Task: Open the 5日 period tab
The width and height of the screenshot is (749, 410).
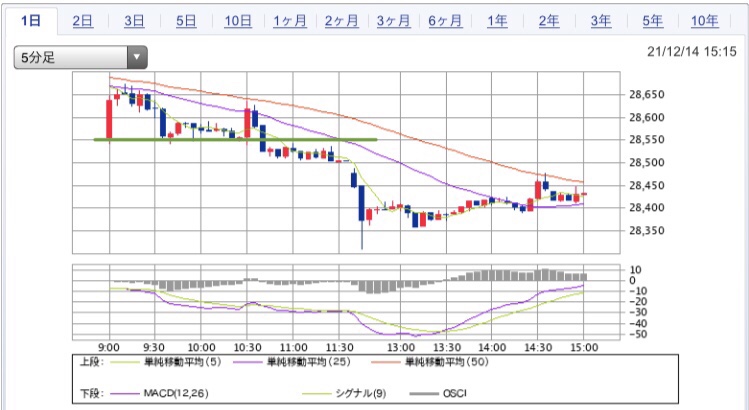Action: click(x=186, y=21)
